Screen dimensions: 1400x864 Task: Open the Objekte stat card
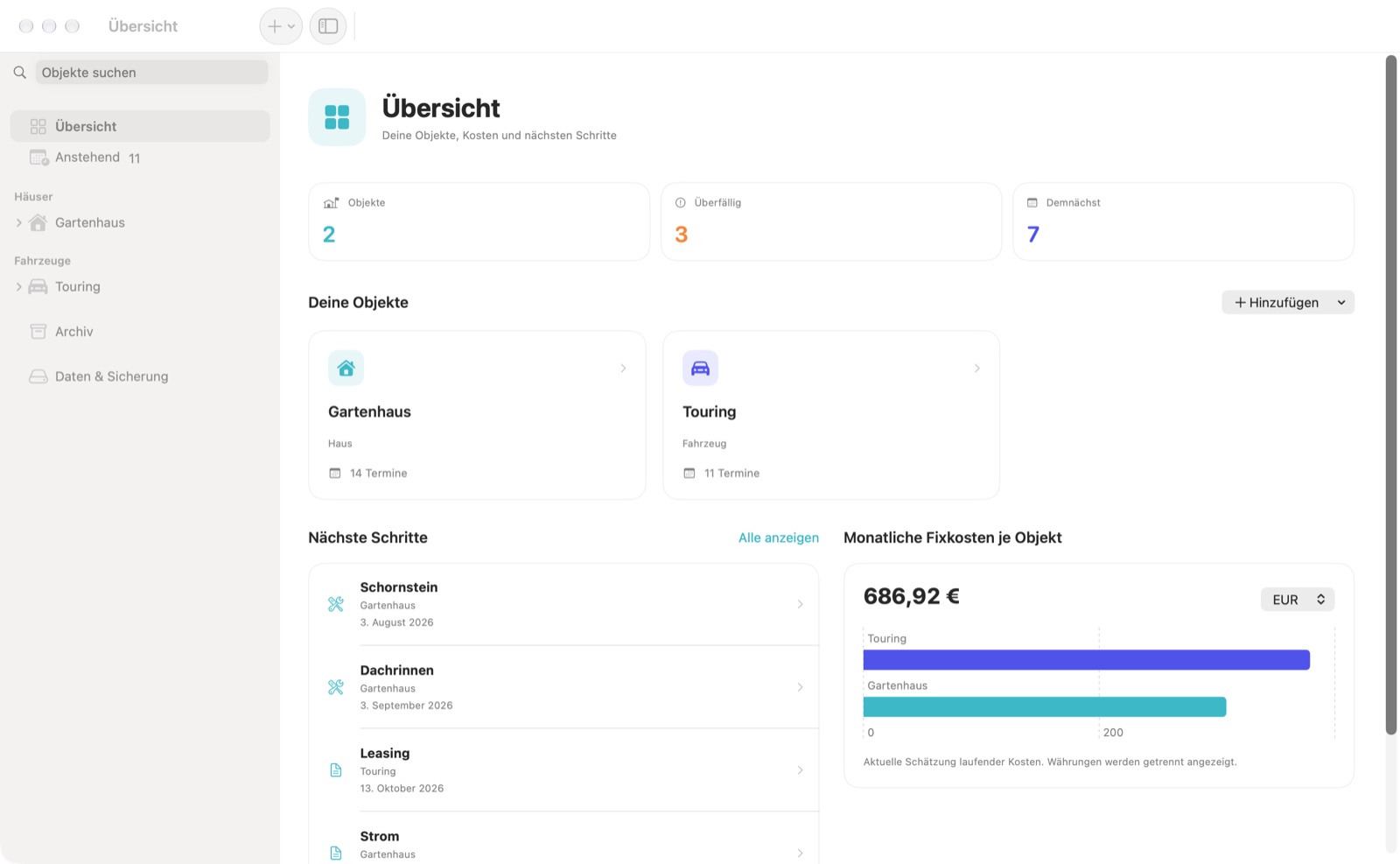point(479,221)
